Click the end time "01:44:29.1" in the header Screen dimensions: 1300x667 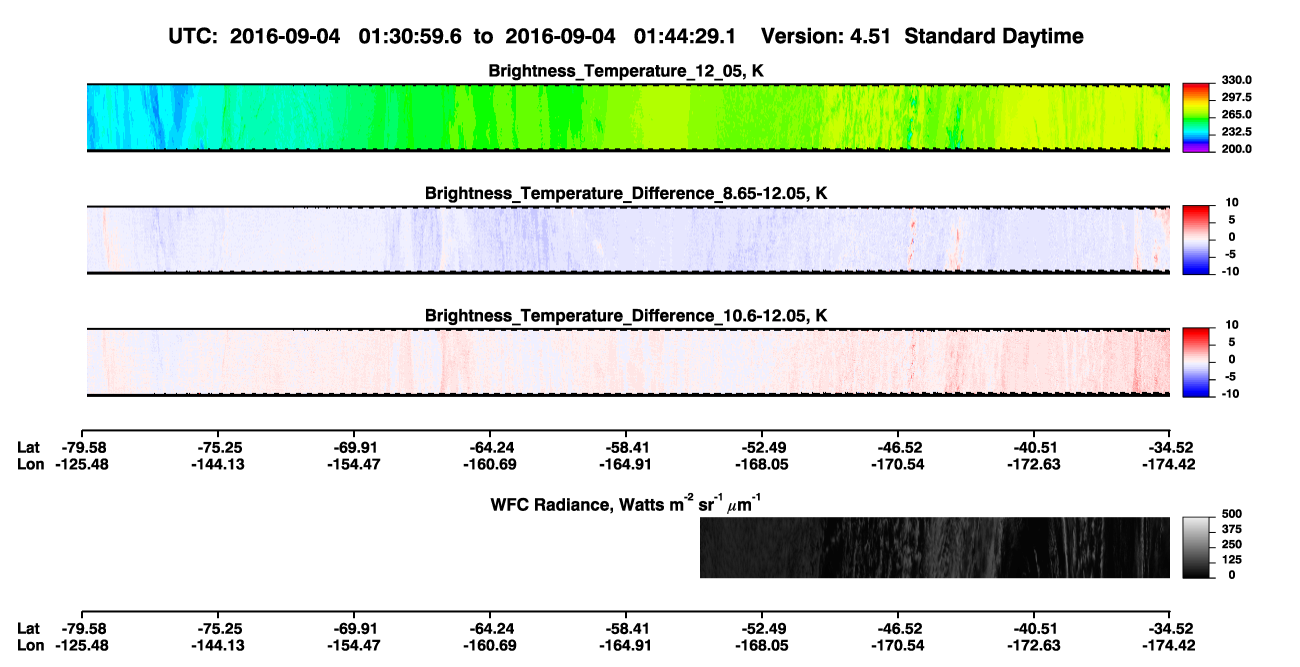(x=686, y=37)
